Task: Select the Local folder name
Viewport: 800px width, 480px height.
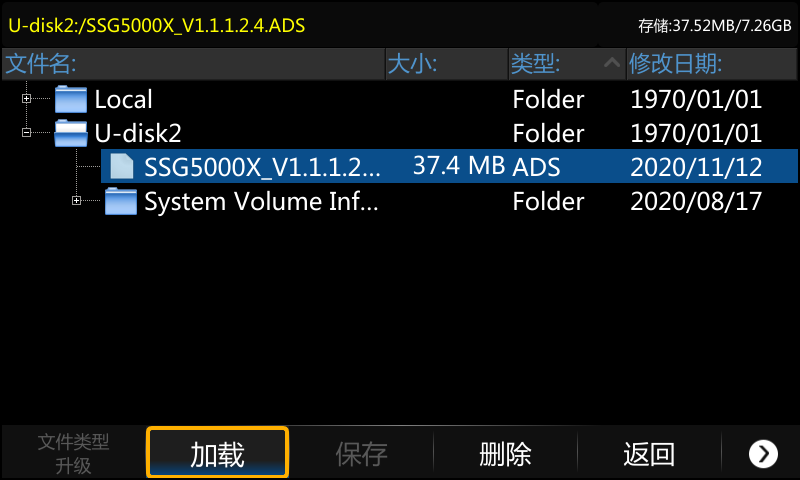Action: pyautogui.click(x=123, y=99)
